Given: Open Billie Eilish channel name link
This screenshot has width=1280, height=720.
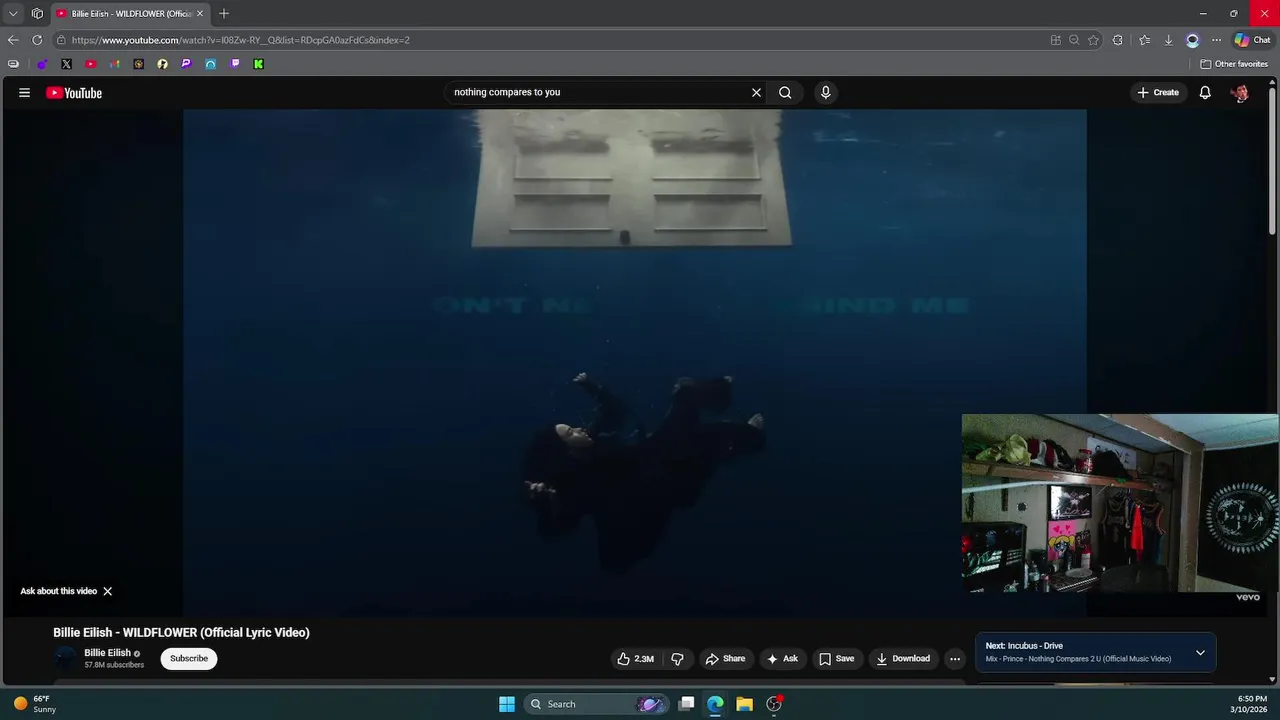Looking at the screenshot, I should tap(107, 653).
